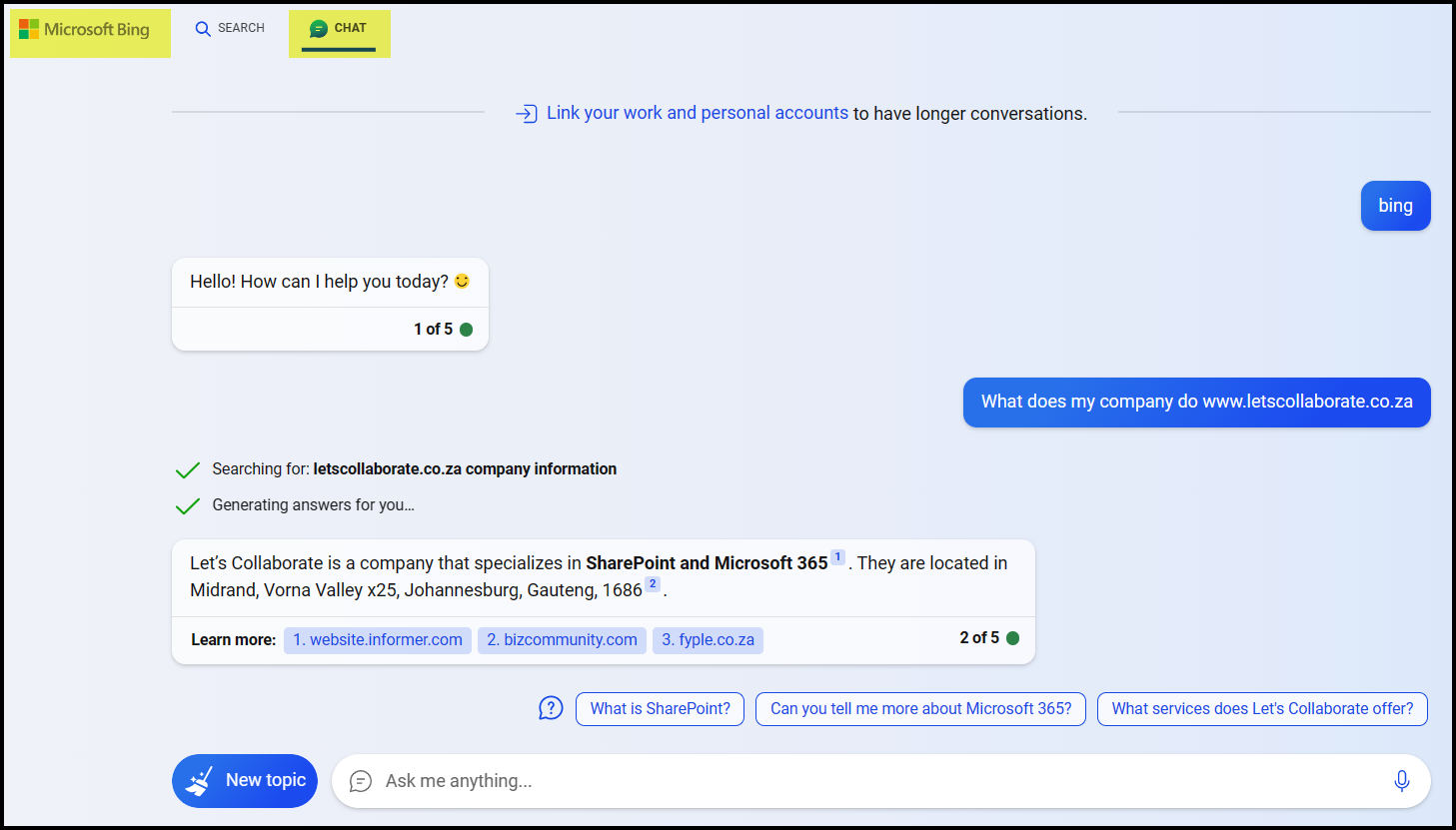
Task: Click citation superscript 1 after Microsoft 365
Action: [837, 557]
